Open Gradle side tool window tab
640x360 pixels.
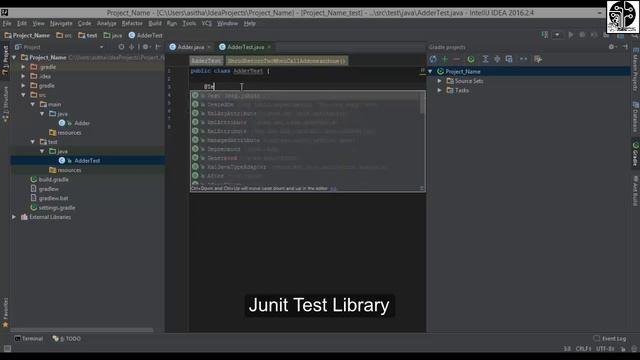[x=635, y=154]
